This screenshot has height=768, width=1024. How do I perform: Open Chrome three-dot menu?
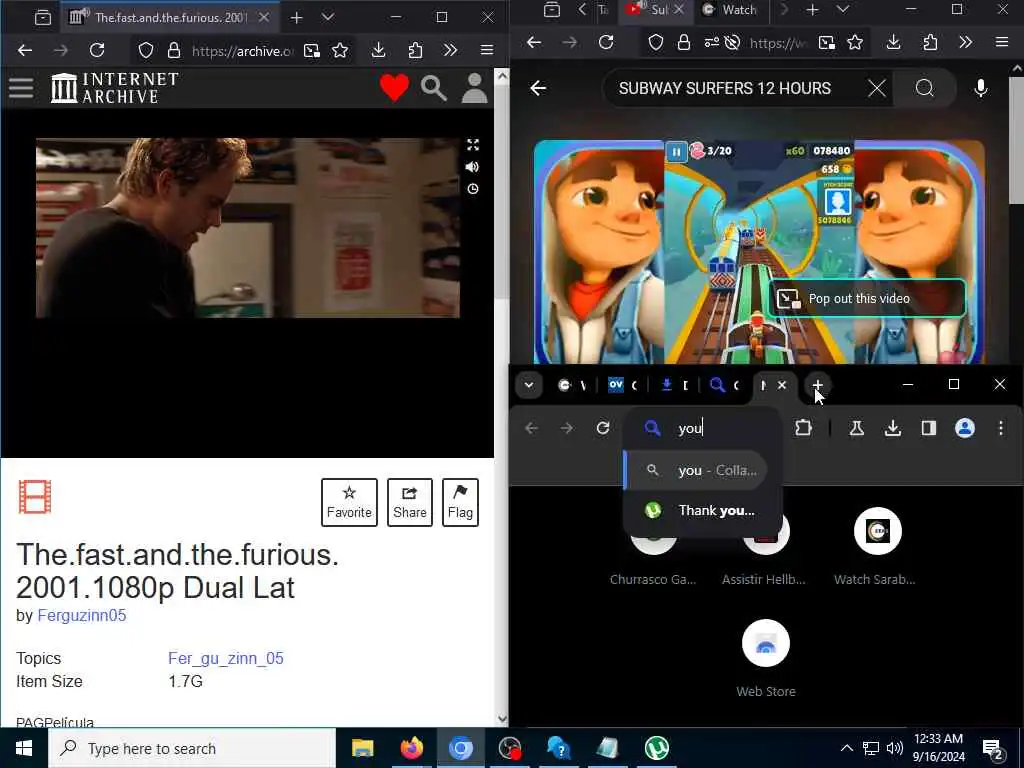click(1000, 428)
